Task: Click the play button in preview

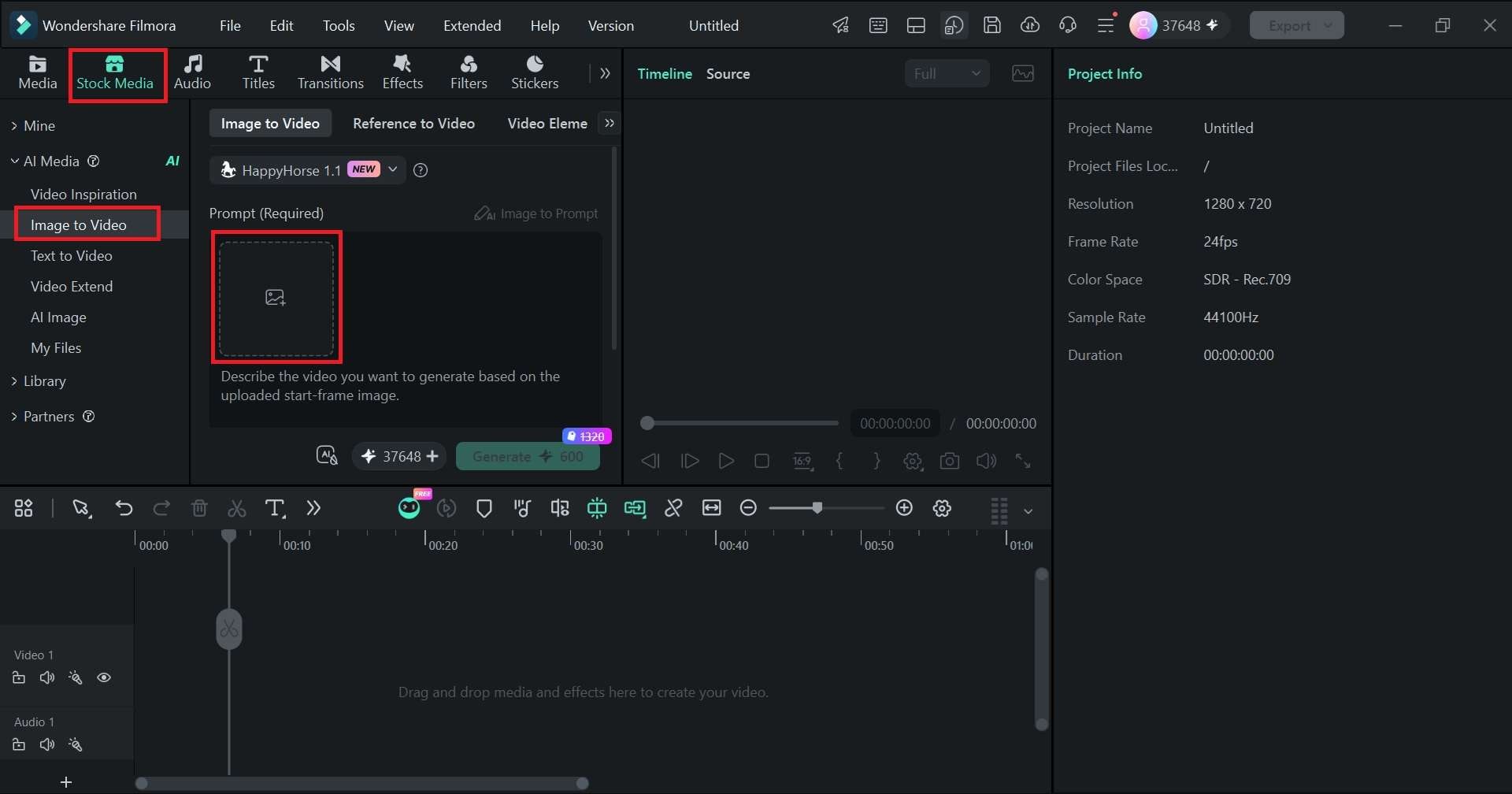Action: [x=726, y=461]
